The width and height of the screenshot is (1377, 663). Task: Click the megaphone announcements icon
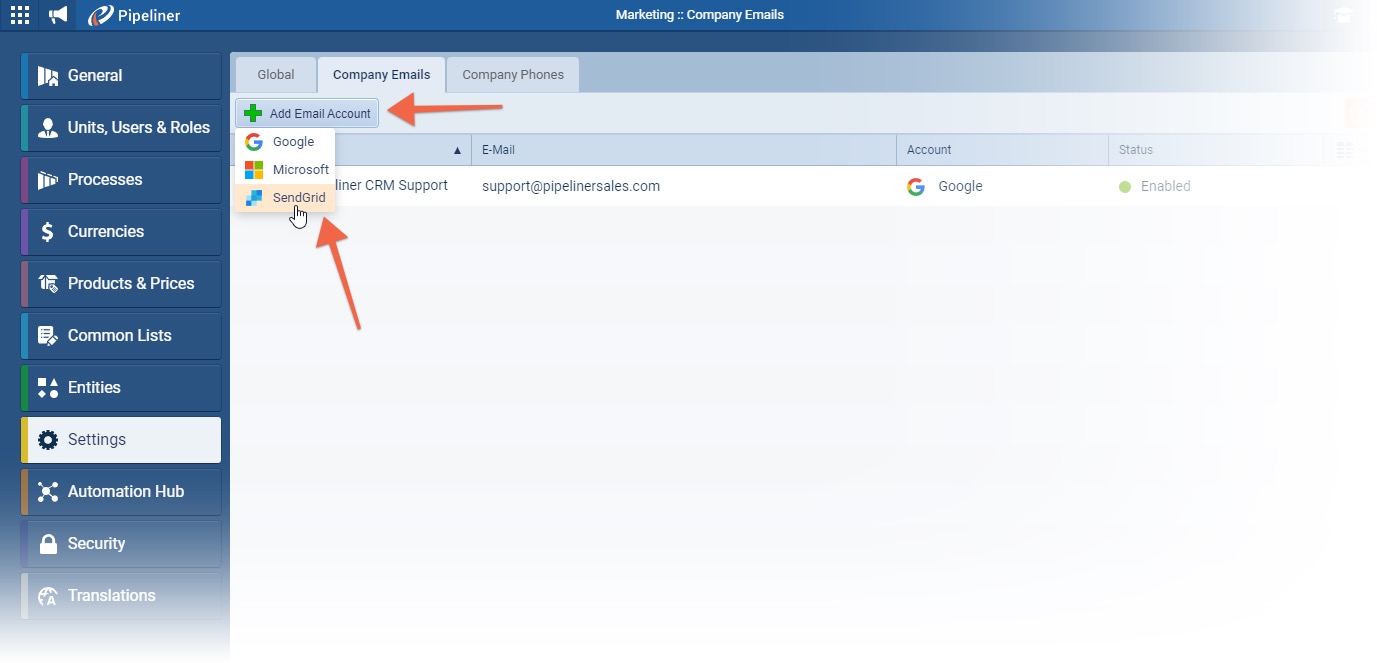click(58, 15)
